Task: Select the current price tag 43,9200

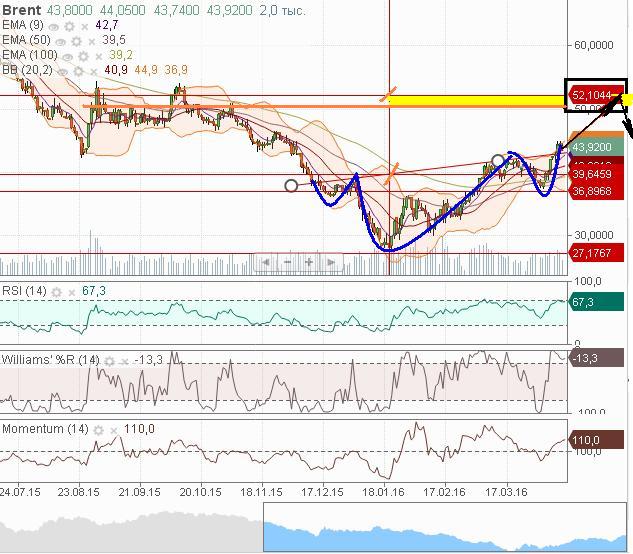Action: [596, 147]
